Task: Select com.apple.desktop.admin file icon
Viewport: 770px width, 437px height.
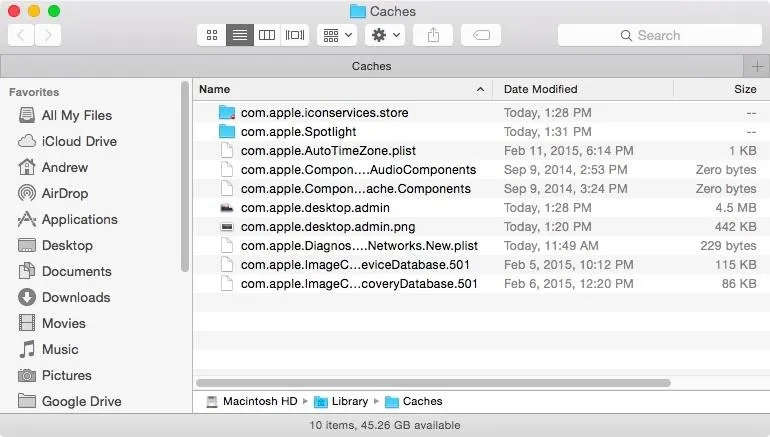Action: click(227, 208)
